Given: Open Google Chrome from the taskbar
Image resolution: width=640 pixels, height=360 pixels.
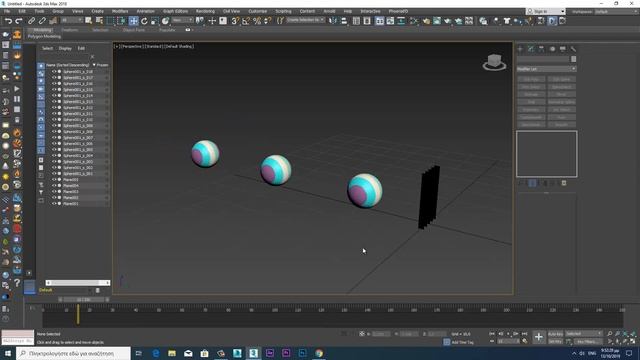Looking at the screenshot, I should click(x=319, y=353).
